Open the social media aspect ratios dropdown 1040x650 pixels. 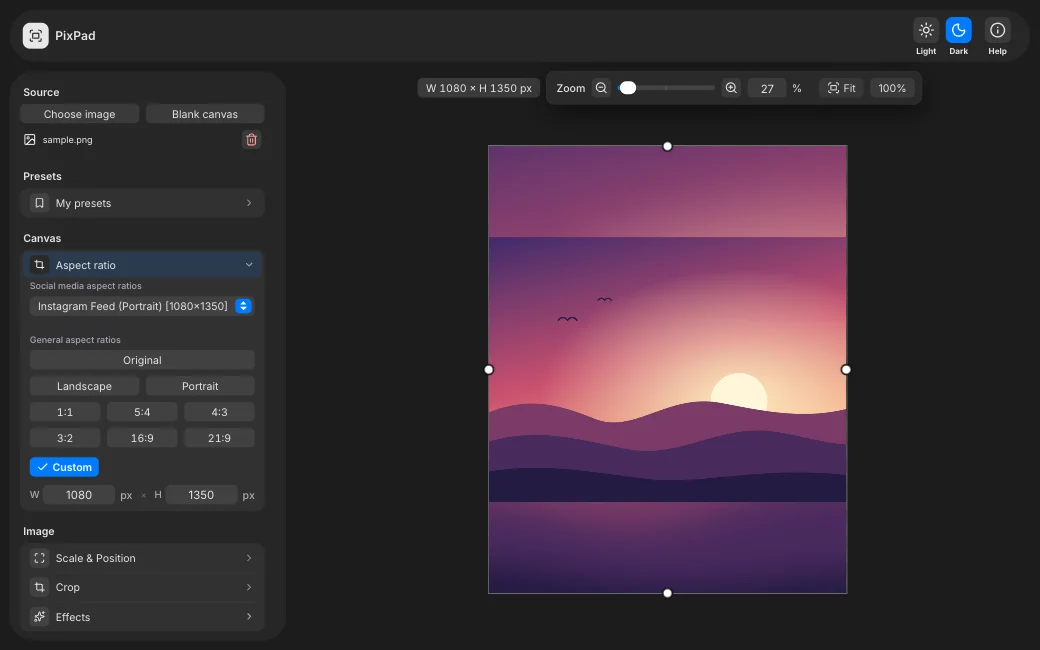(x=142, y=306)
